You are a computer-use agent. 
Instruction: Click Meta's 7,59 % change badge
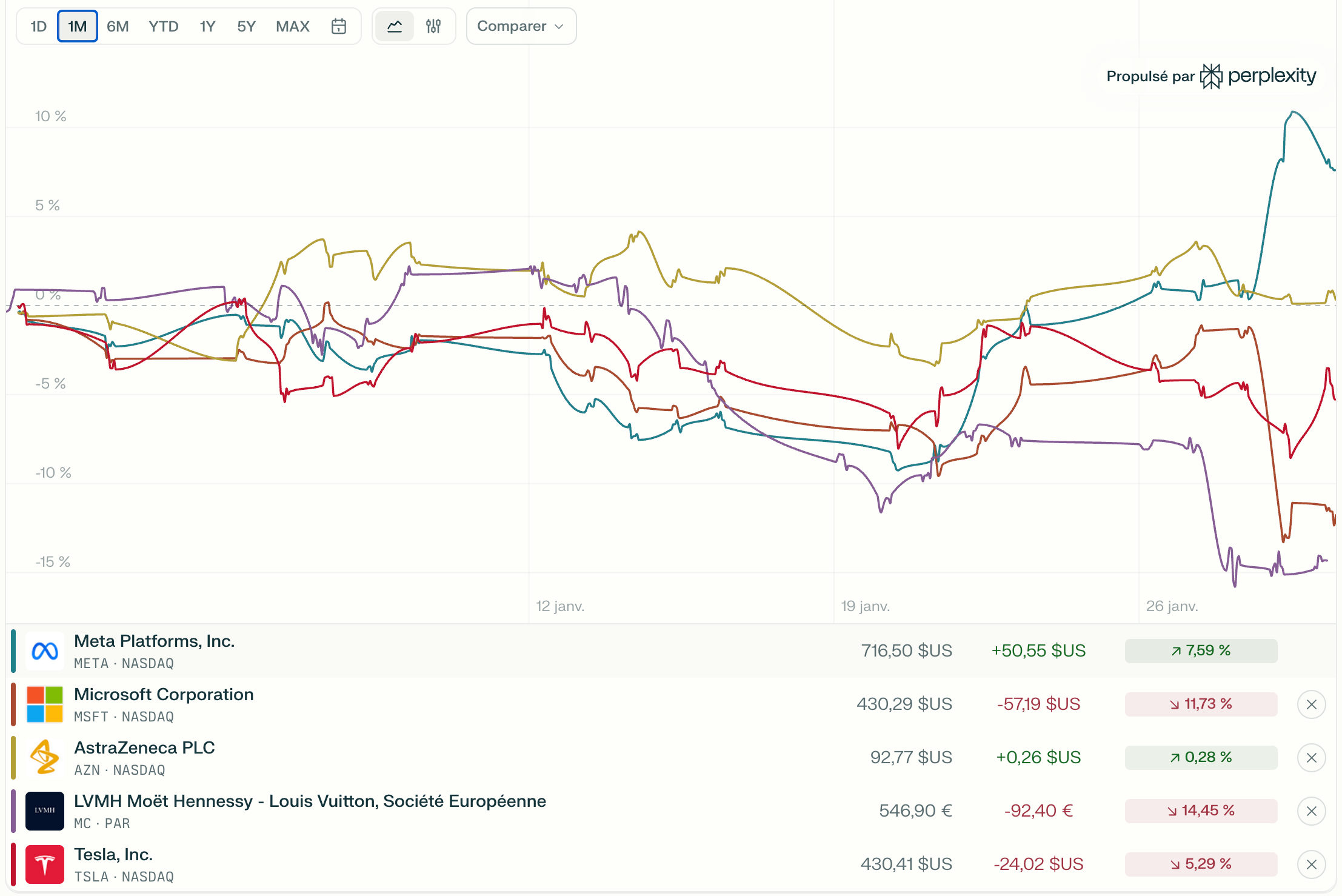(1201, 651)
